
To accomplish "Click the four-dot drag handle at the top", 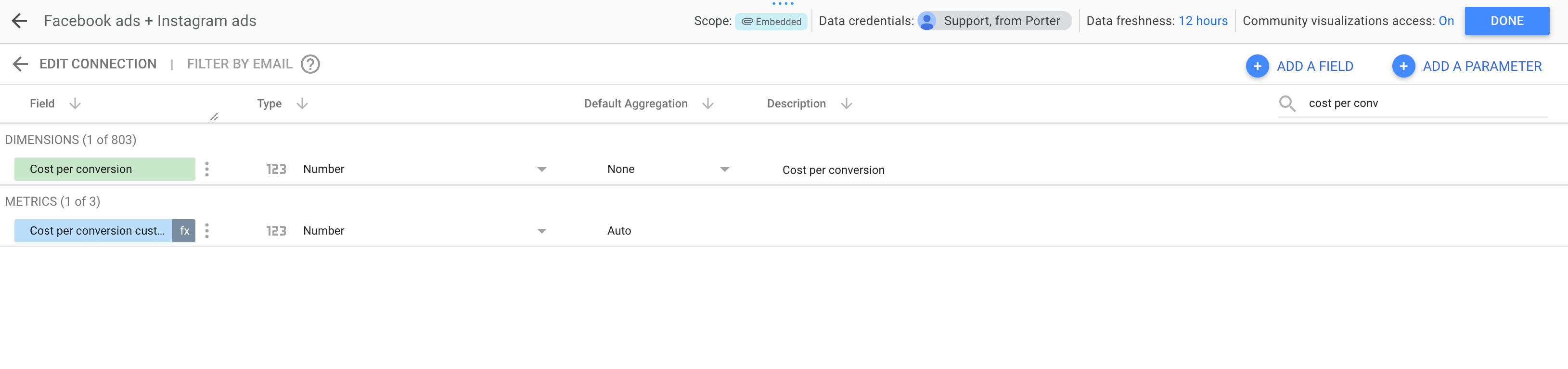I will pyautogui.click(x=784, y=4).
